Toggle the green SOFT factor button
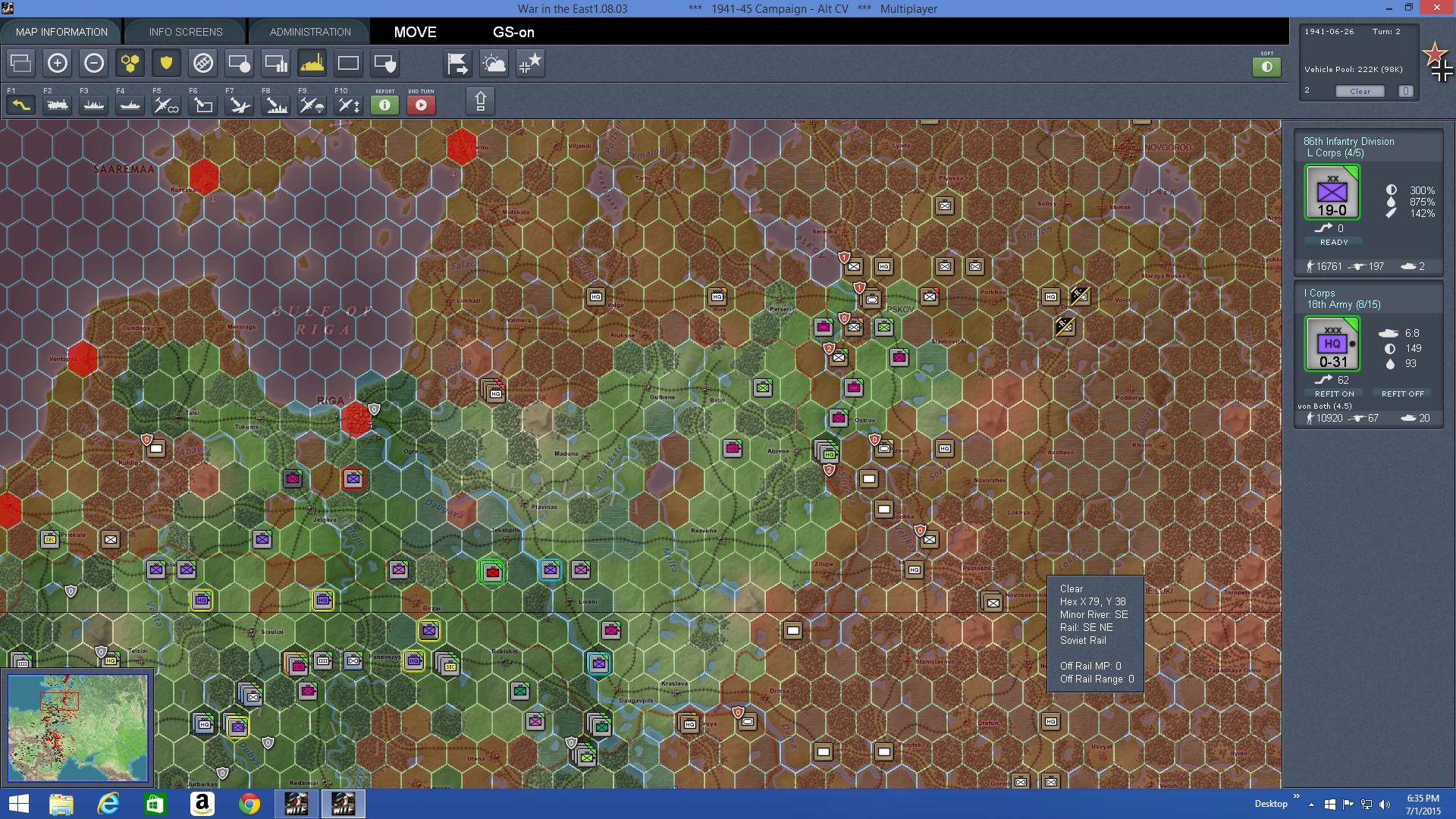1456x819 pixels. pos(1267,67)
